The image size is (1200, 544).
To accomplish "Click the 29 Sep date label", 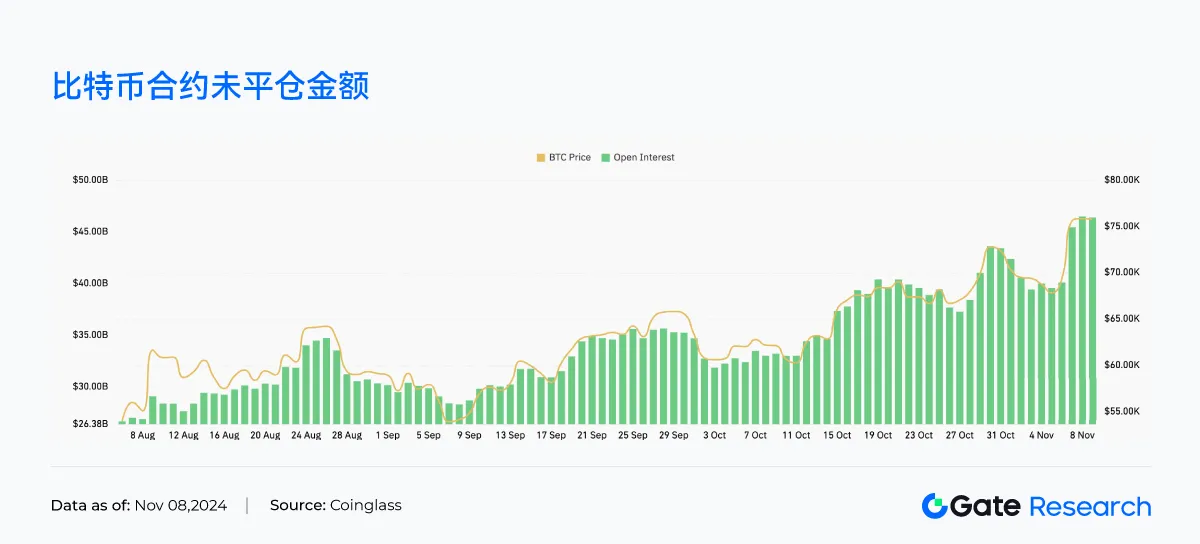I will click(673, 436).
